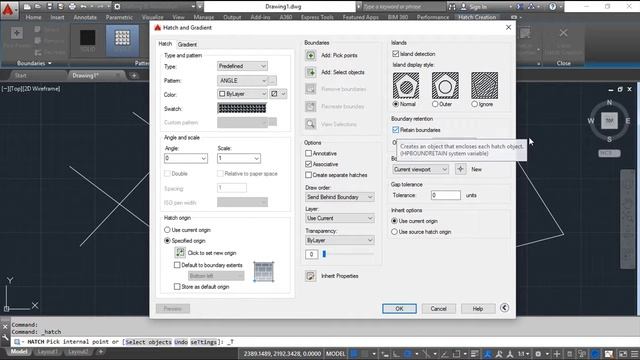Expand the Boundaries ribbon panel

coord(34,63)
